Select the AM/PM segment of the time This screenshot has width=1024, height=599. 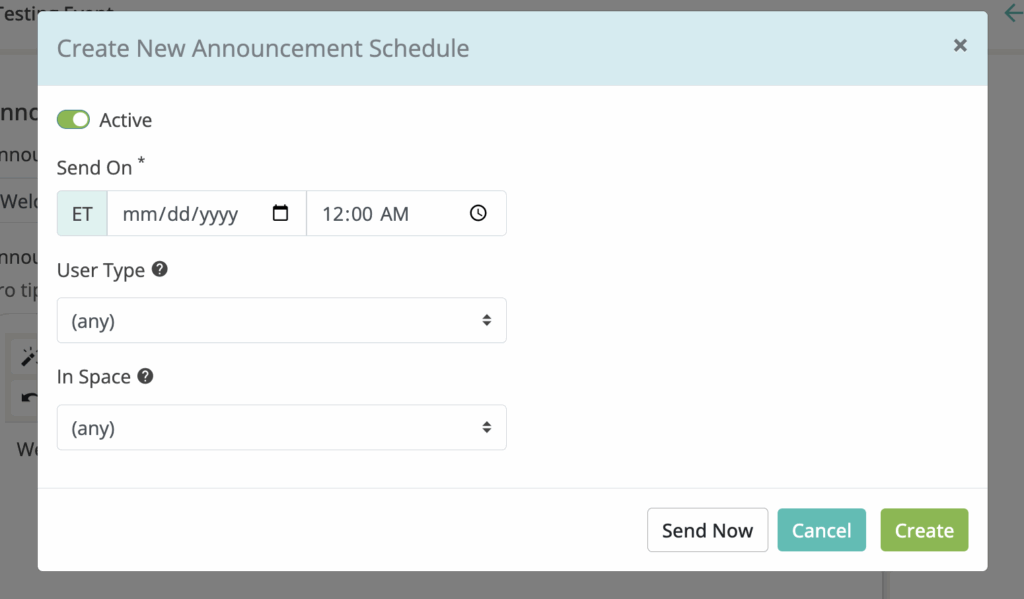tap(394, 214)
